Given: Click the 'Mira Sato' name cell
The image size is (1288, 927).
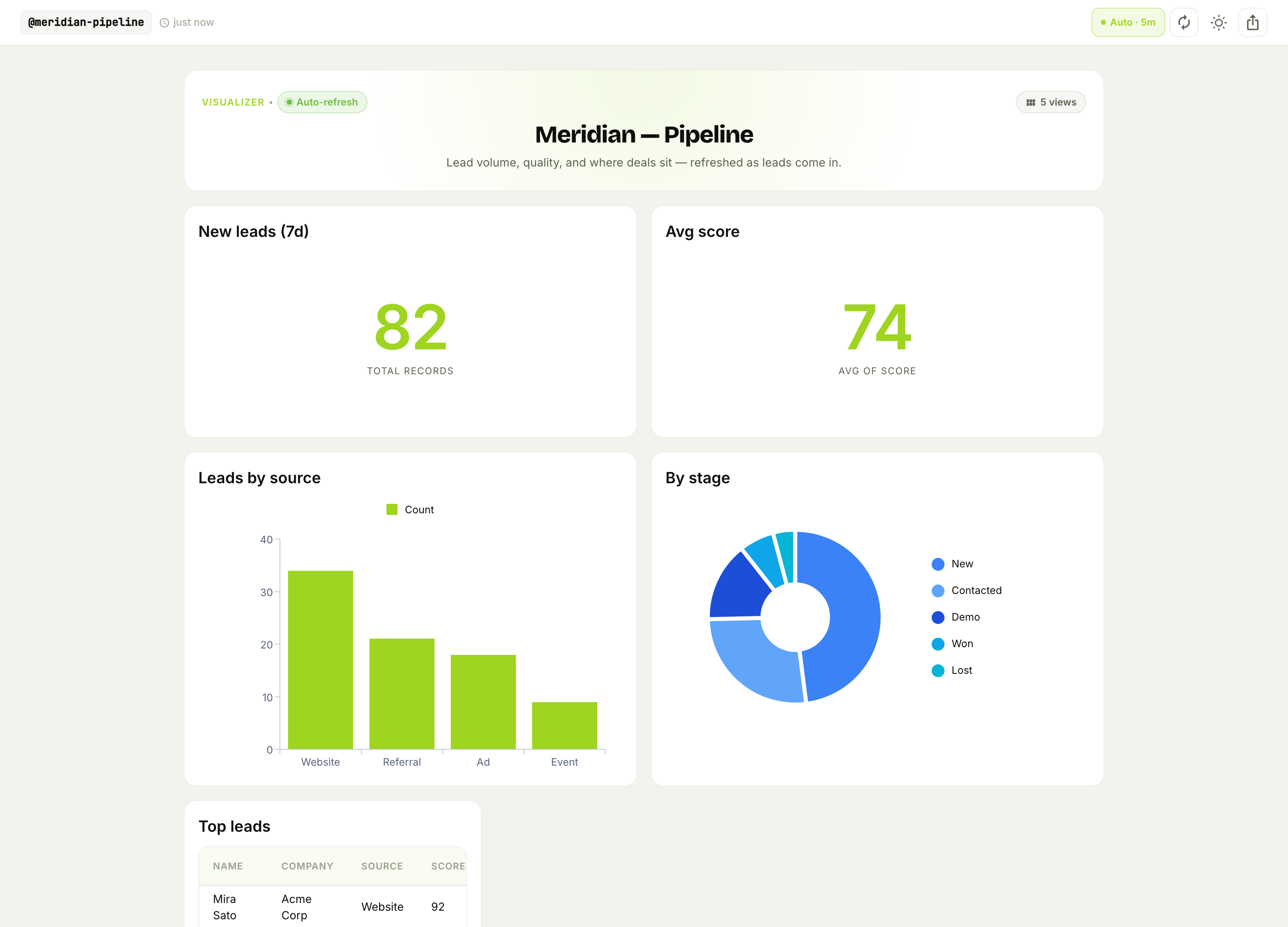Looking at the screenshot, I should pos(224,906).
